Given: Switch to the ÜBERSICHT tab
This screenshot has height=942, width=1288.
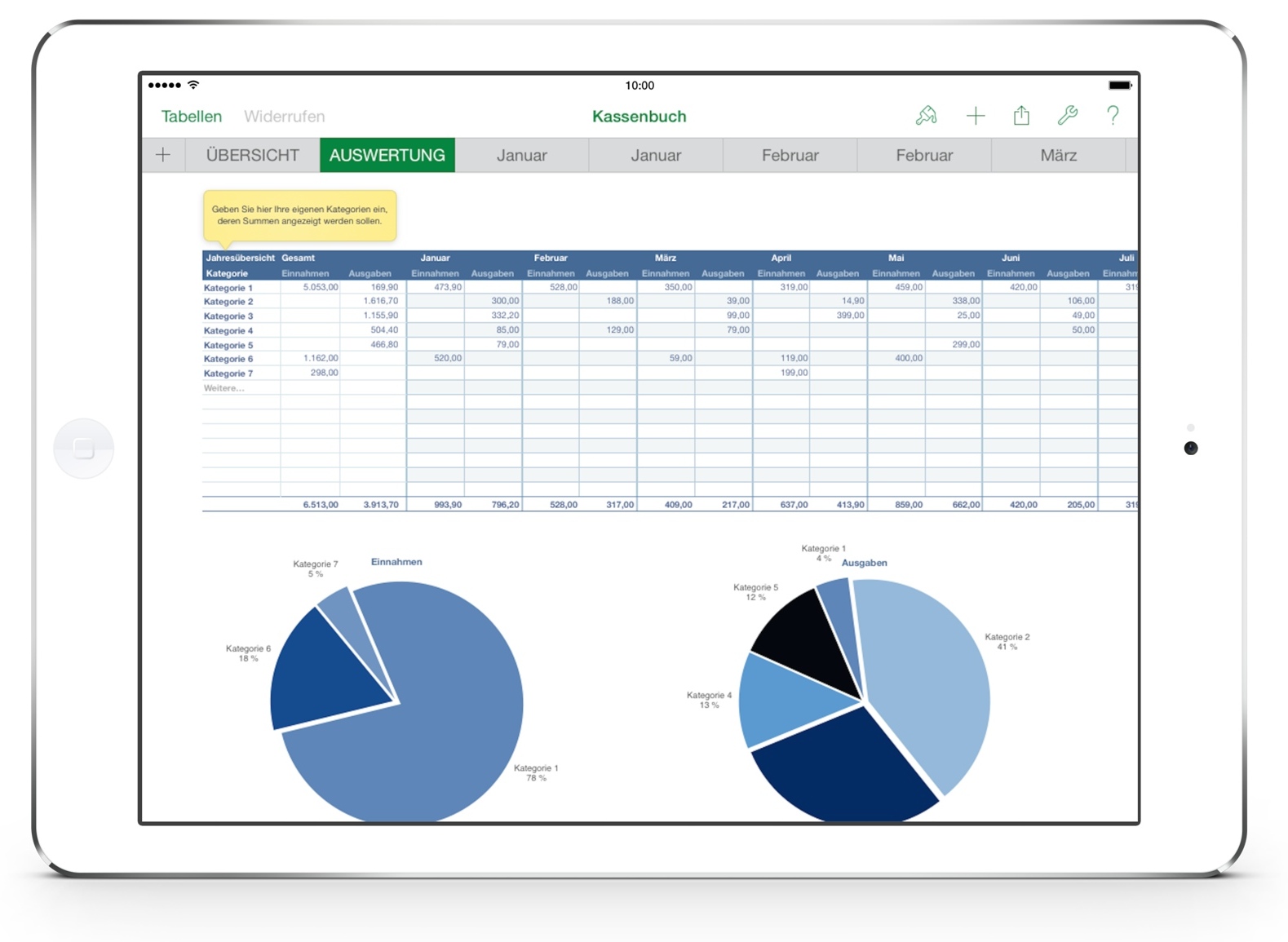Looking at the screenshot, I should tap(252, 155).
